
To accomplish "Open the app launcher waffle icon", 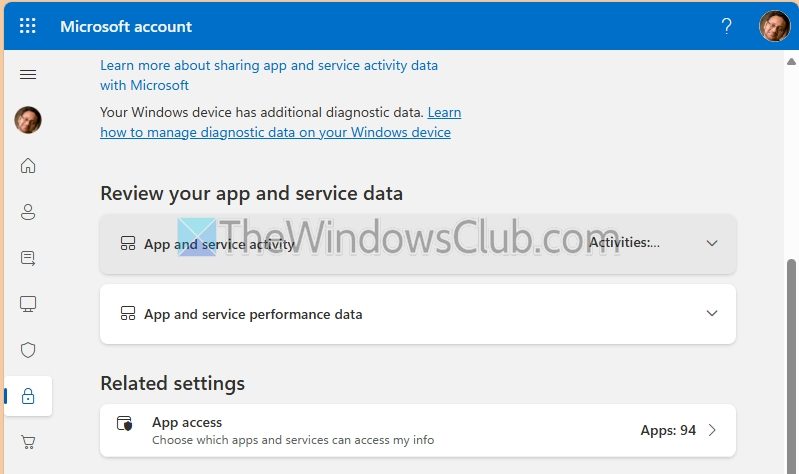I will coord(28,26).
